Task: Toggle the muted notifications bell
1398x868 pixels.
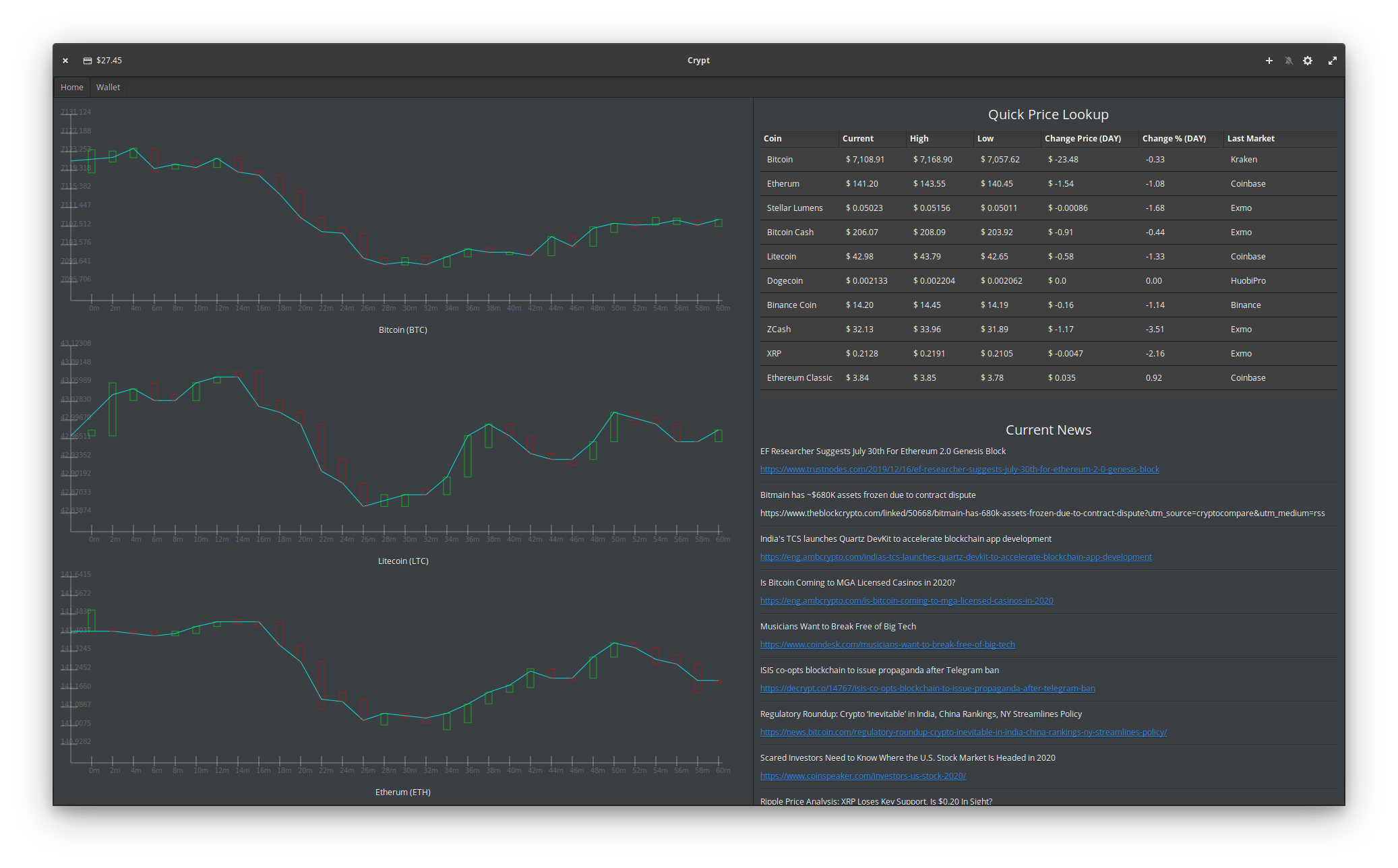Action: click(1288, 61)
